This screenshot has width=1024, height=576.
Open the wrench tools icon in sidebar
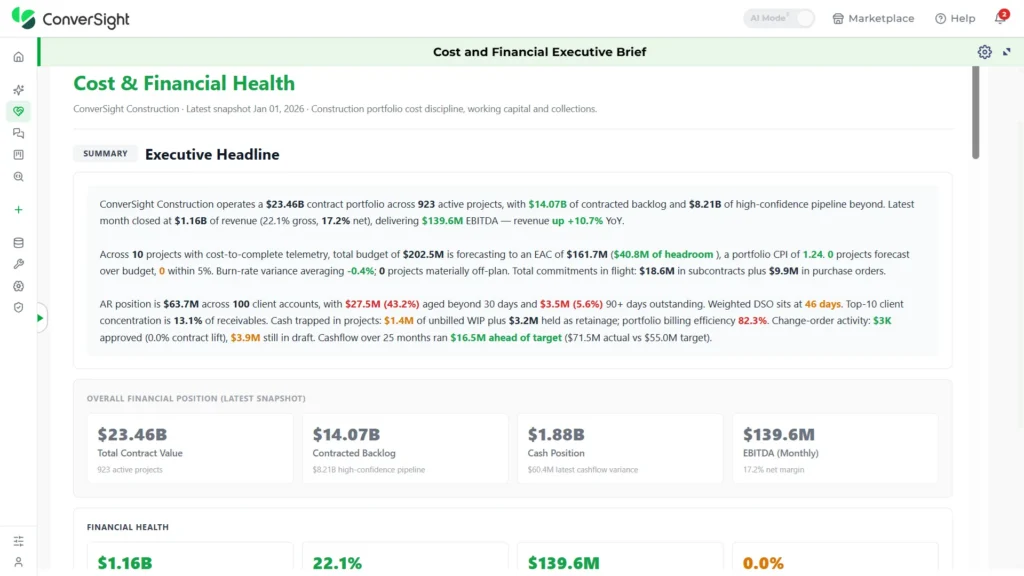(x=18, y=264)
